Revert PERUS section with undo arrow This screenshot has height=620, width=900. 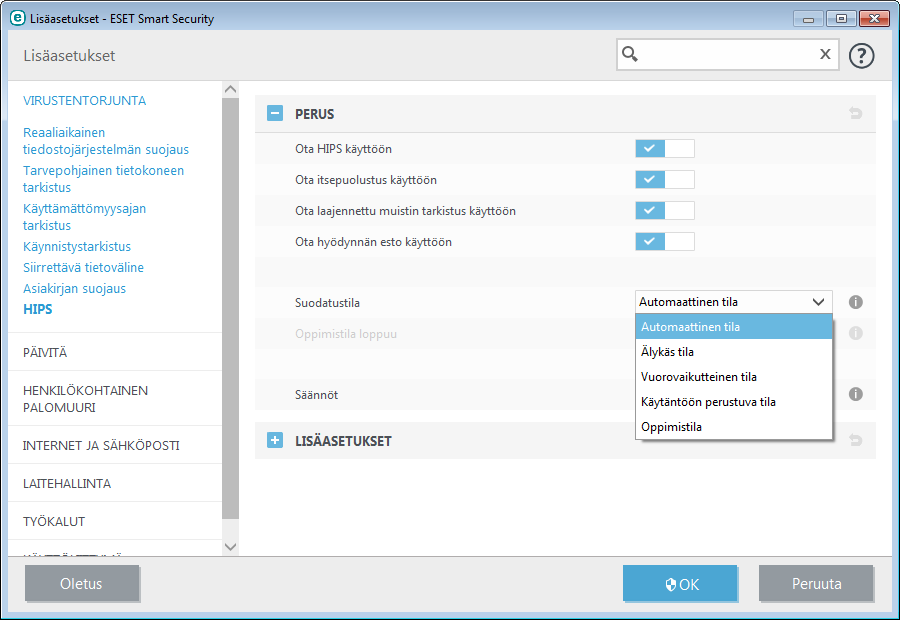click(855, 113)
